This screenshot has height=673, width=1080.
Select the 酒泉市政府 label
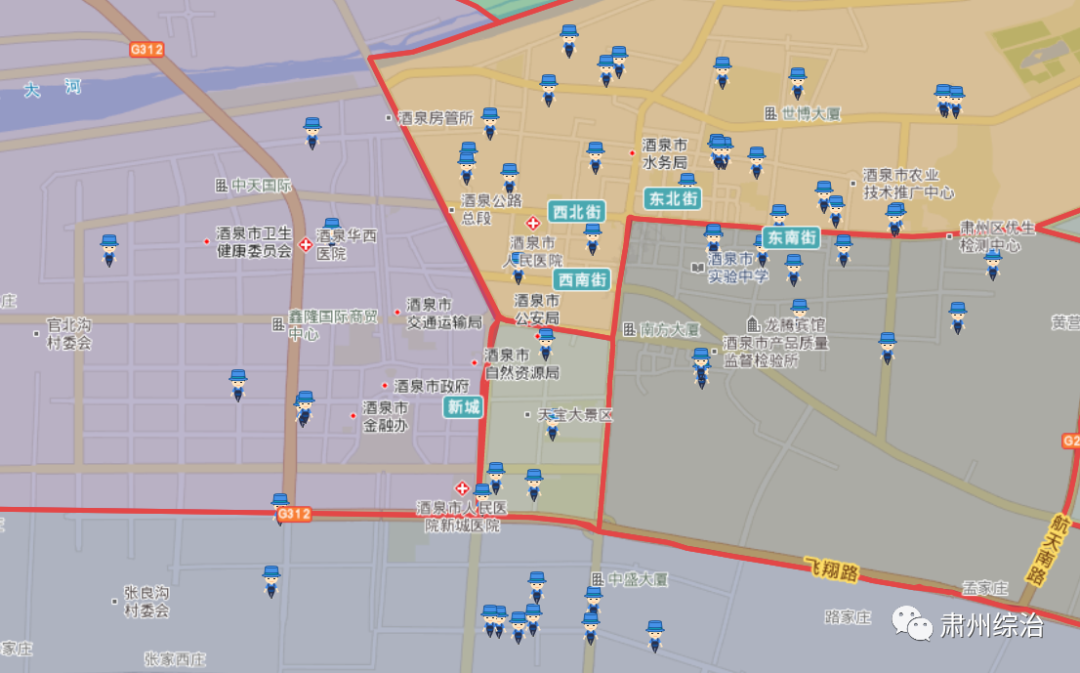click(431, 386)
